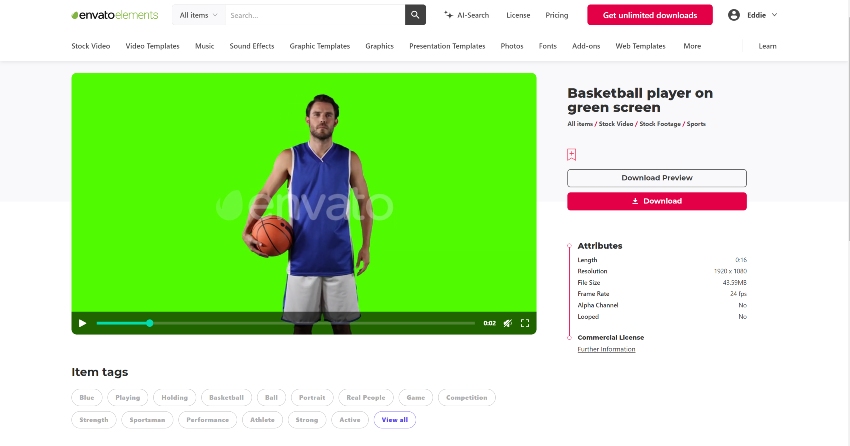Open AI-Search with sparkle icon
Image resolution: width=850 pixels, height=446 pixels.
click(x=466, y=15)
